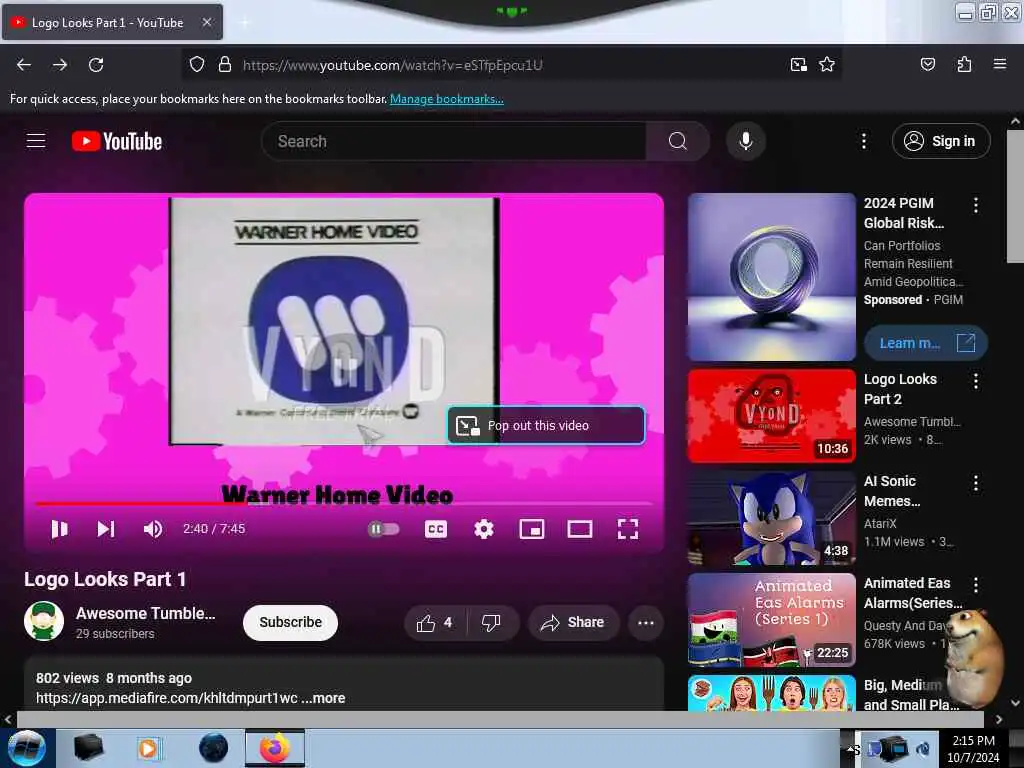The height and width of the screenshot is (768, 1024).
Task: Click the search magnifier button
Action: [x=678, y=141]
